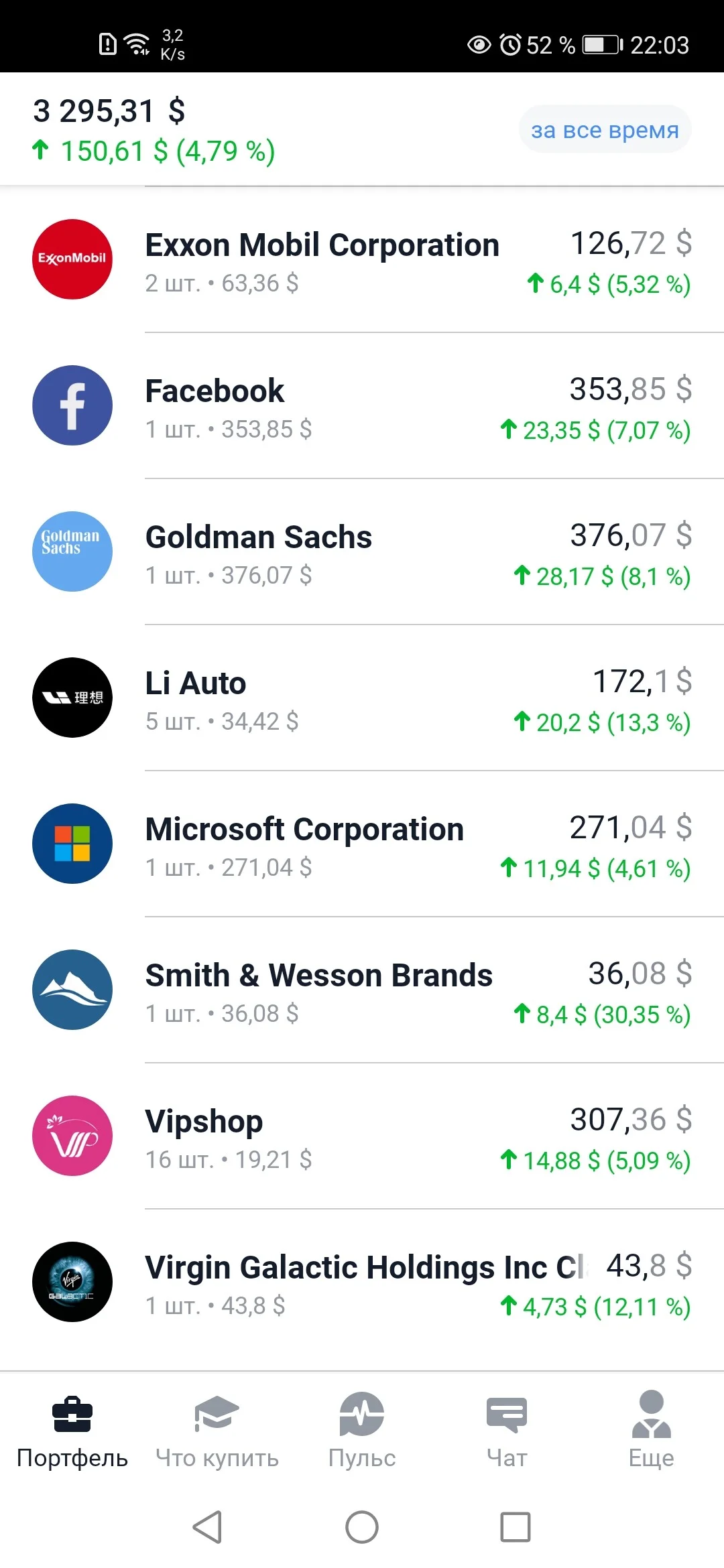Tap the Goldman Sachs blue logo
The width and height of the screenshot is (724, 1568).
pos(72,551)
